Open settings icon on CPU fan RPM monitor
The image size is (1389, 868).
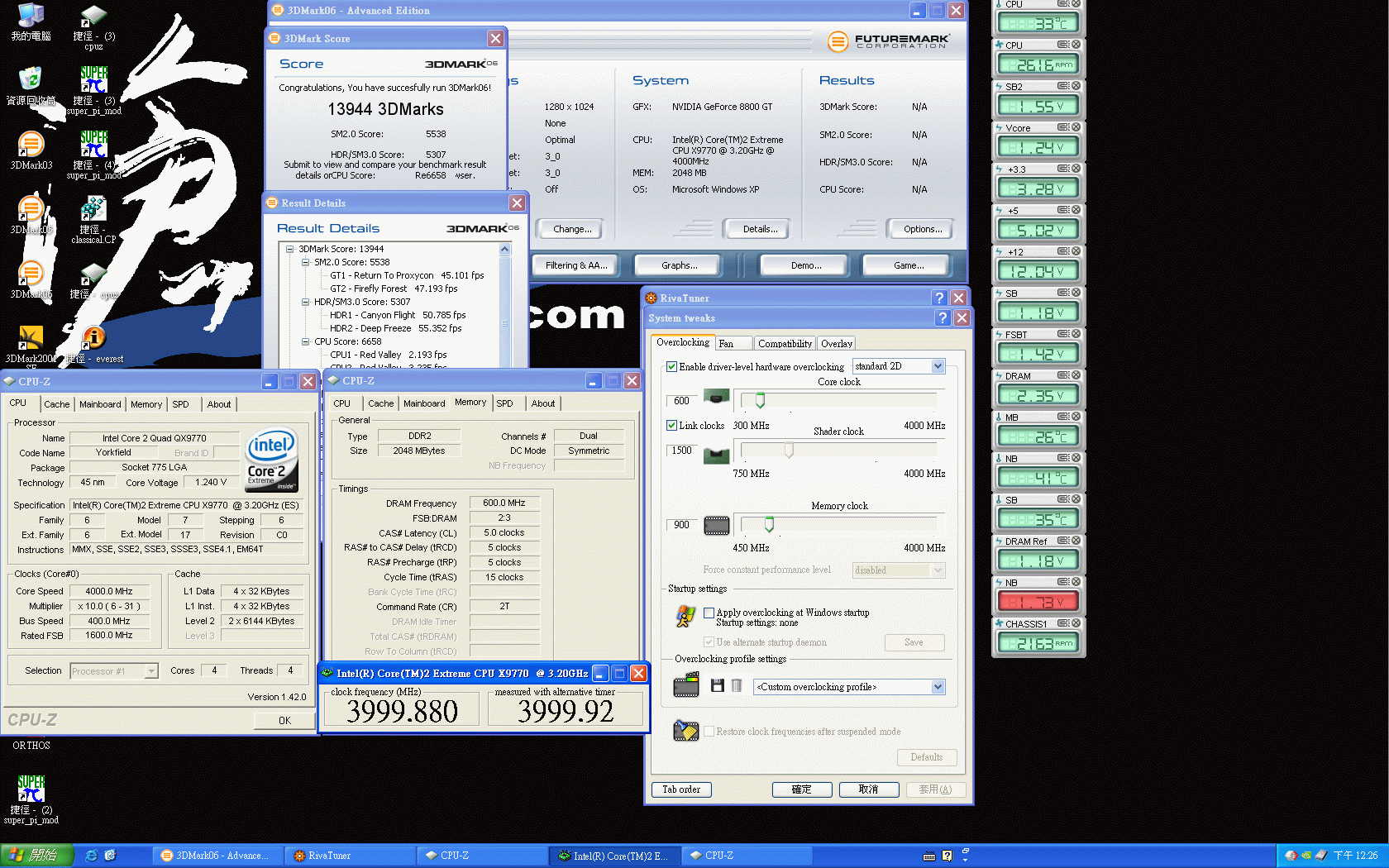pyautogui.click(x=1063, y=45)
